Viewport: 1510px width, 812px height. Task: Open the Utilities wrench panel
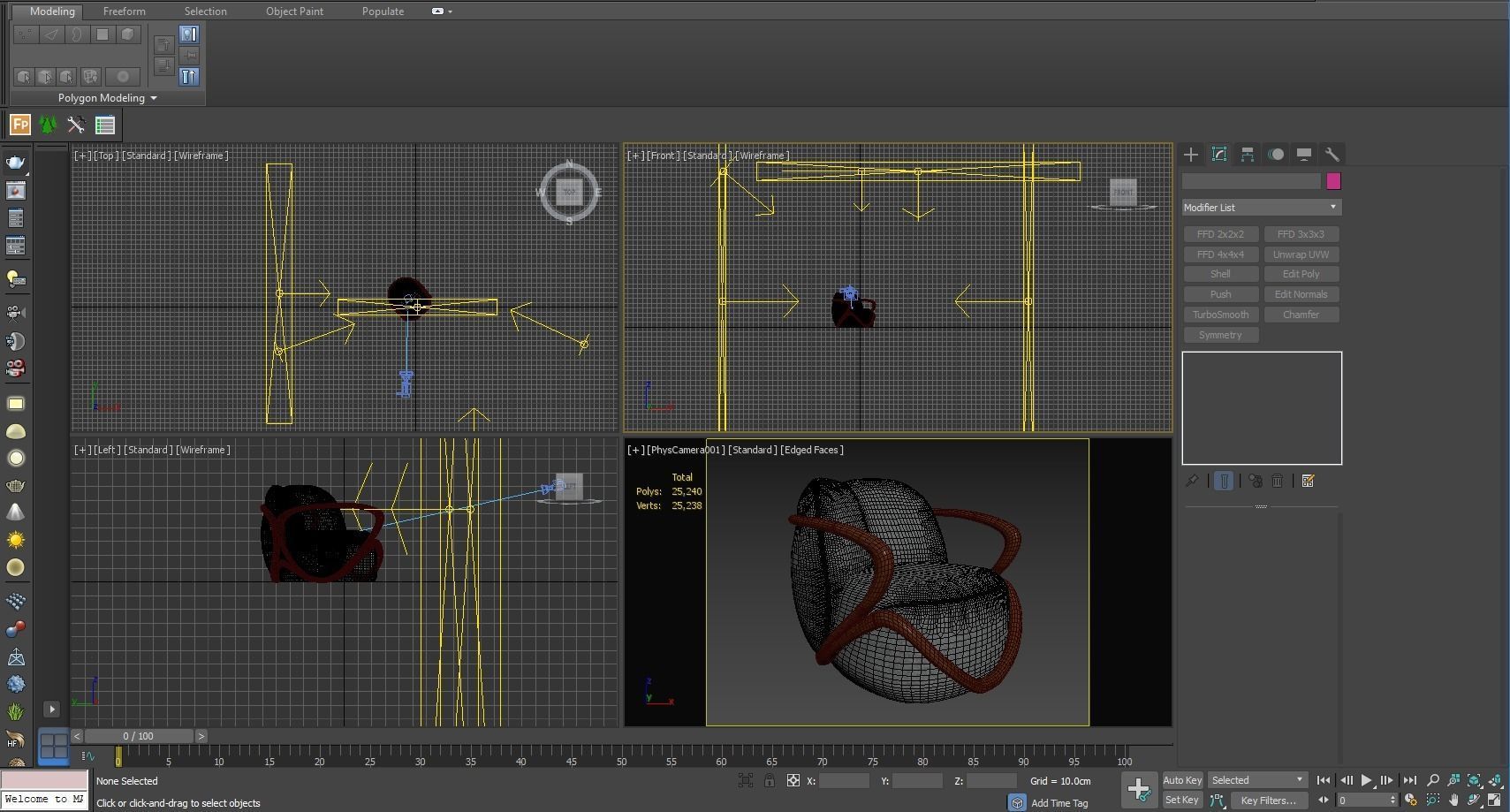[x=1332, y=155]
